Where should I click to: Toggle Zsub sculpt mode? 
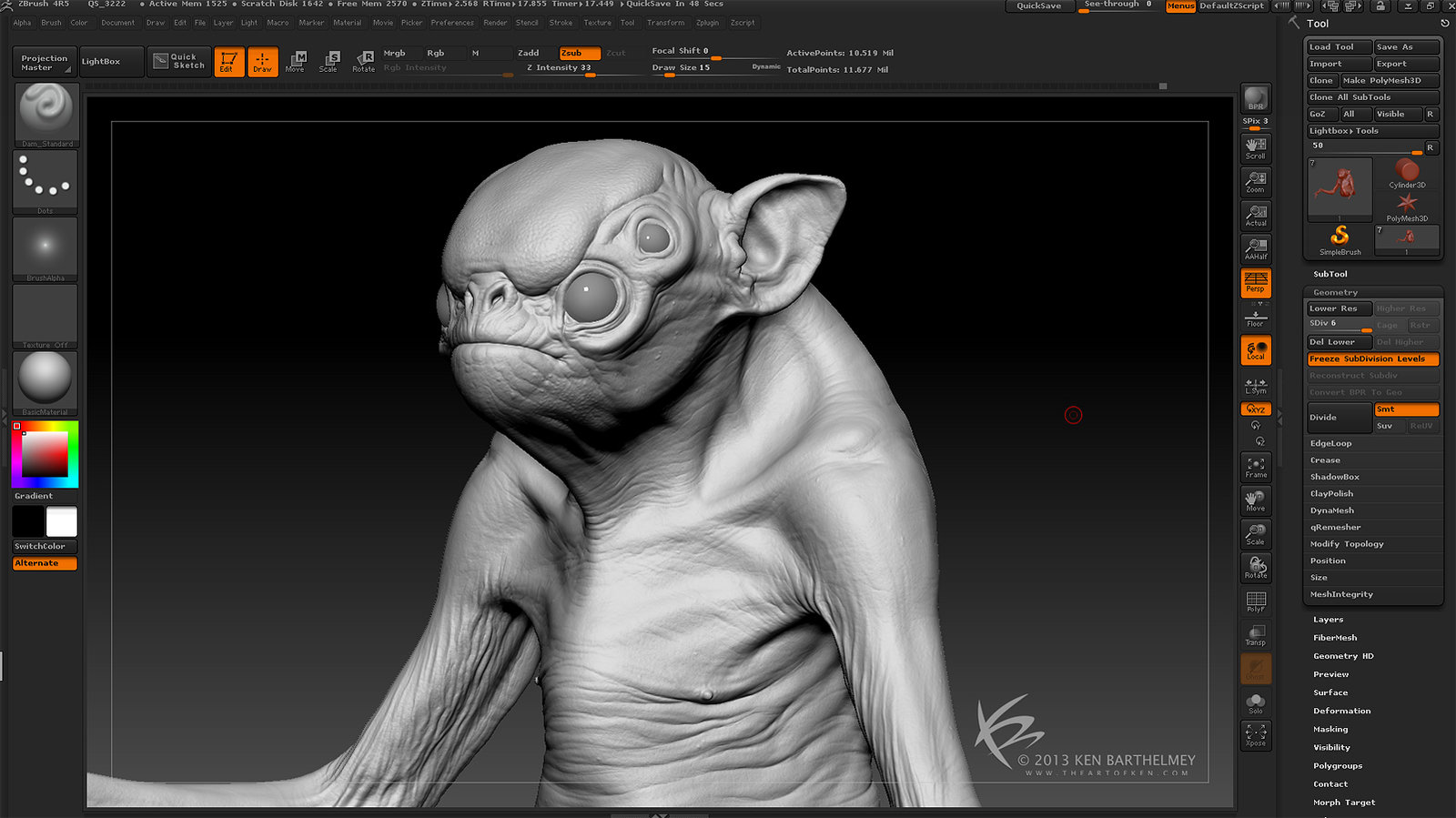580,53
